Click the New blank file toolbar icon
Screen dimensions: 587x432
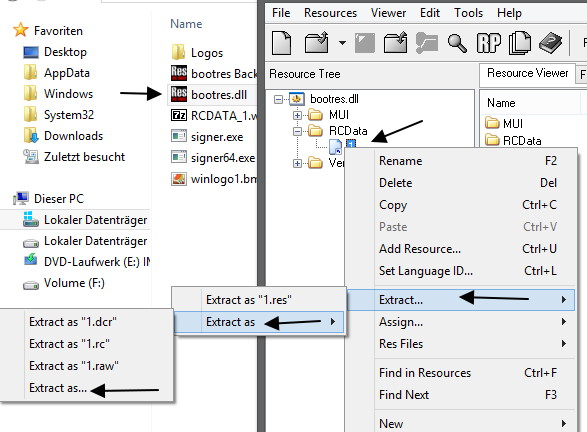[282, 43]
